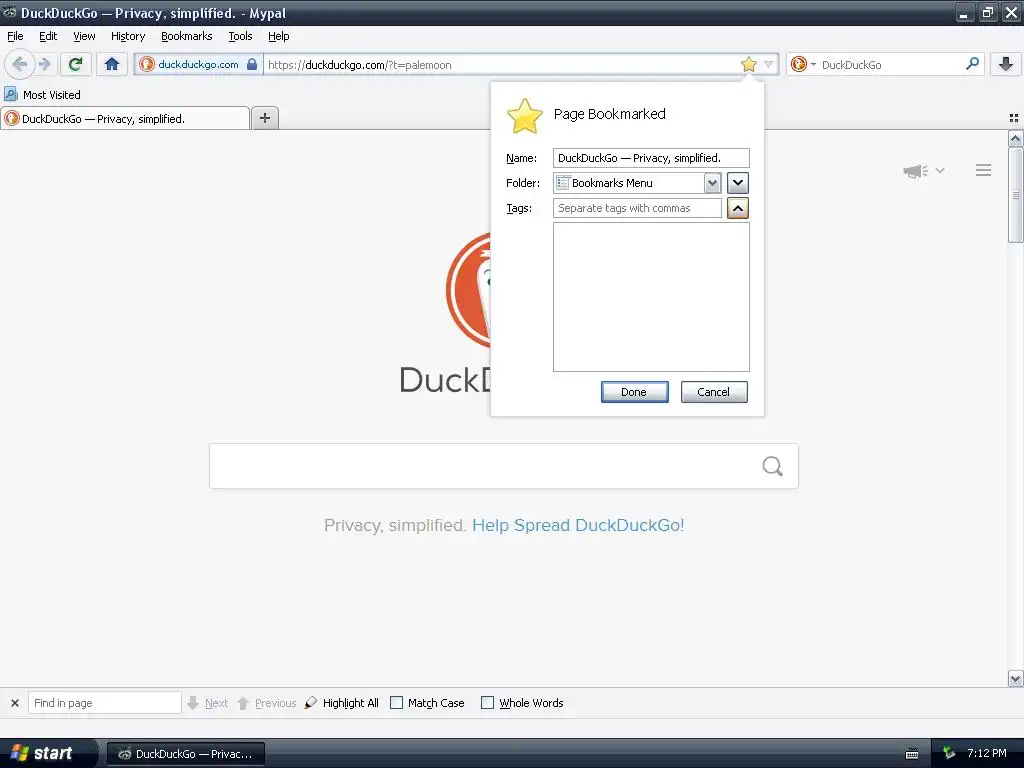The width and height of the screenshot is (1024, 768).
Task: Click the DuckDuckGo main search box
Action: pyautogui.click(x=504, y=466)
